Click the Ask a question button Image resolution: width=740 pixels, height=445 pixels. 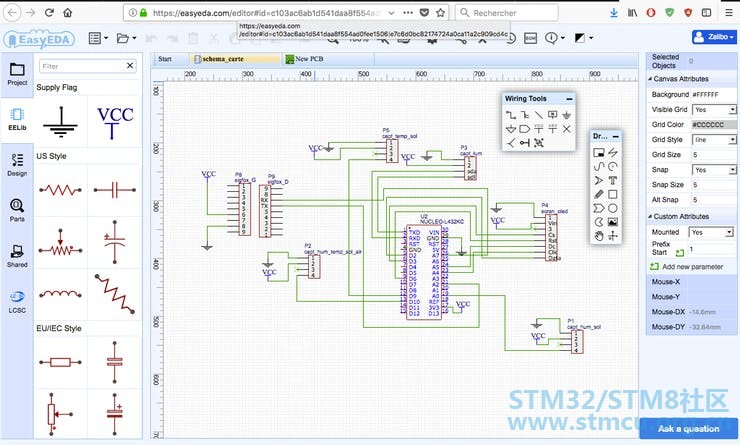(689, 428)
